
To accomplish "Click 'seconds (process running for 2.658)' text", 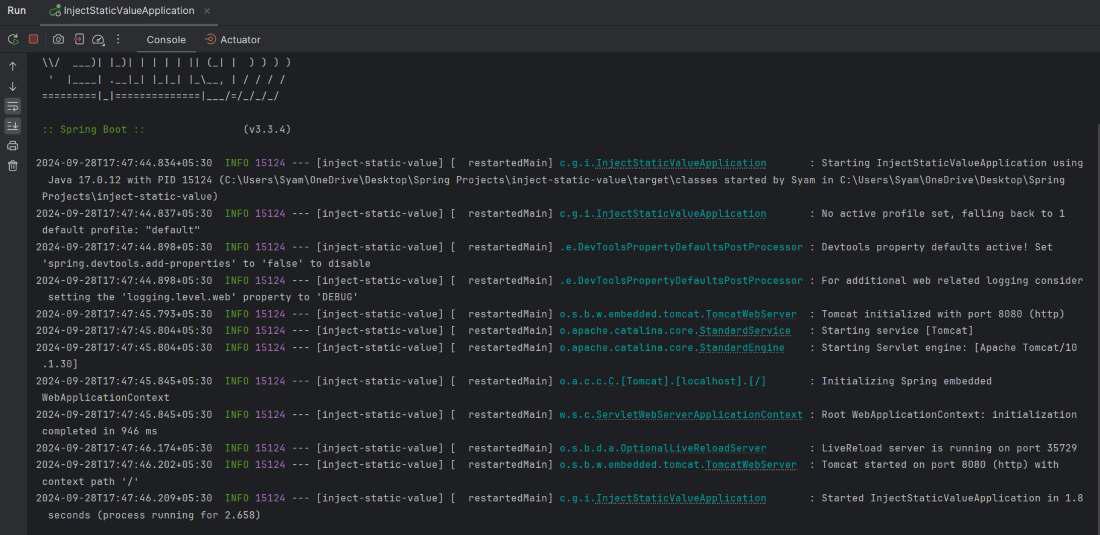I will [x=154, y=515].
